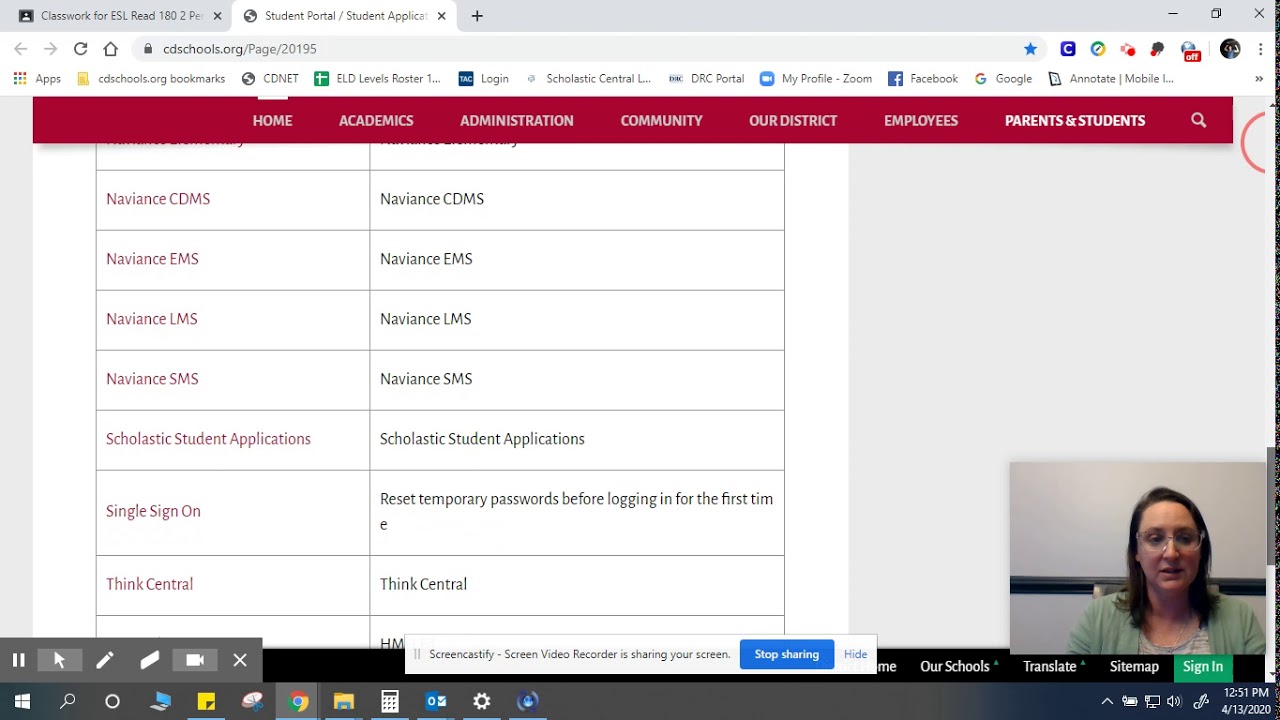
Task: Open the Apps bookmark shortcut
Action: [x=37, y=78]
